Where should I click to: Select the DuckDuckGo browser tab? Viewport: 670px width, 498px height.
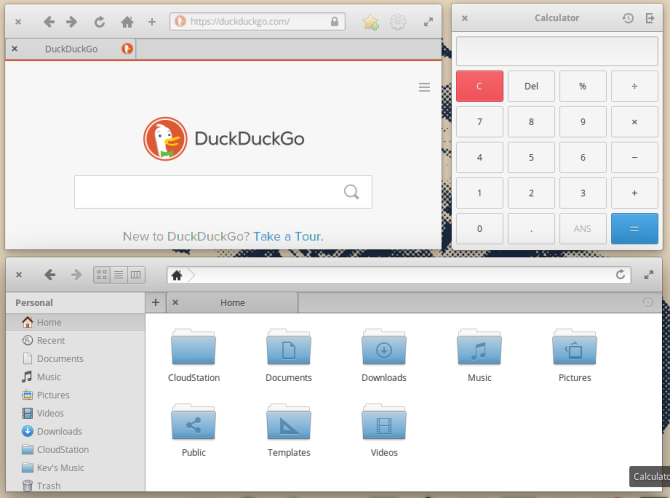point(71,49)
